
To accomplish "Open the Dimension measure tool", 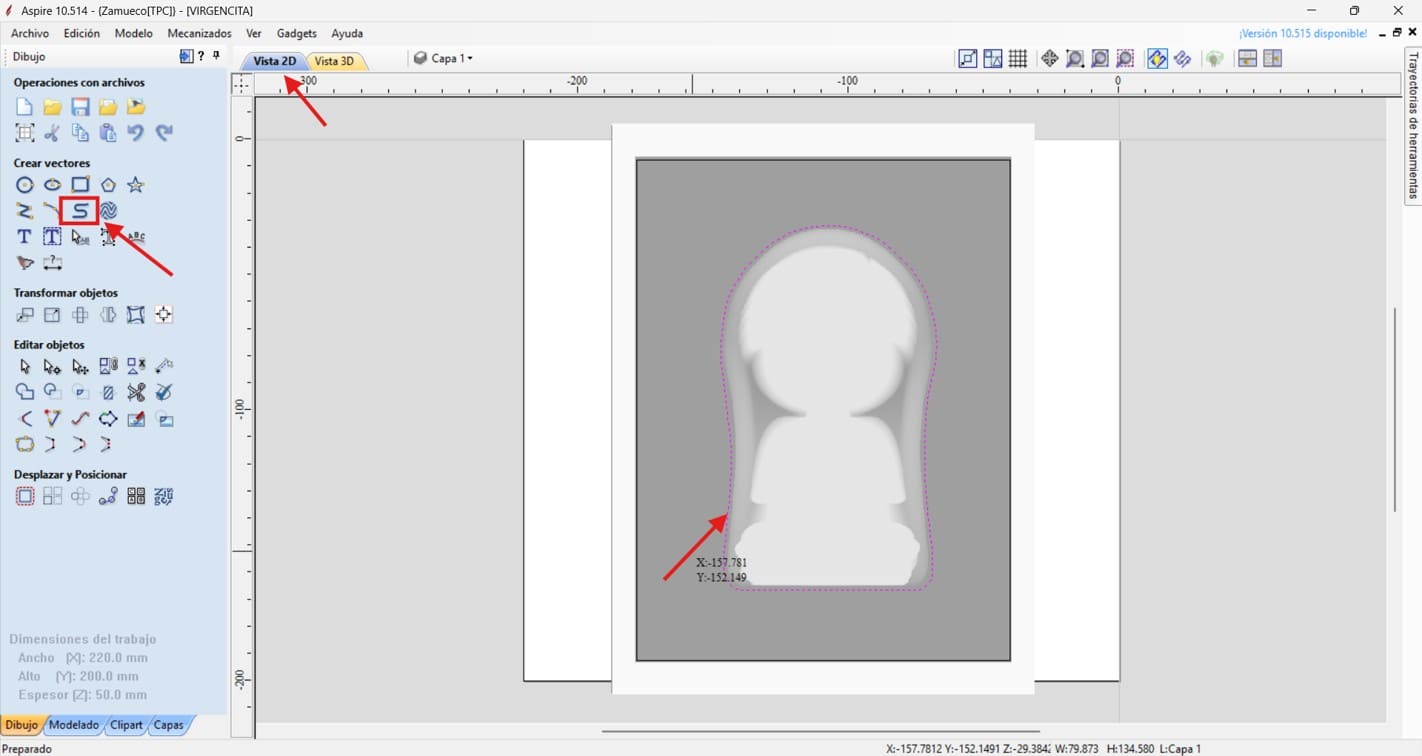I will coord(52,263).
